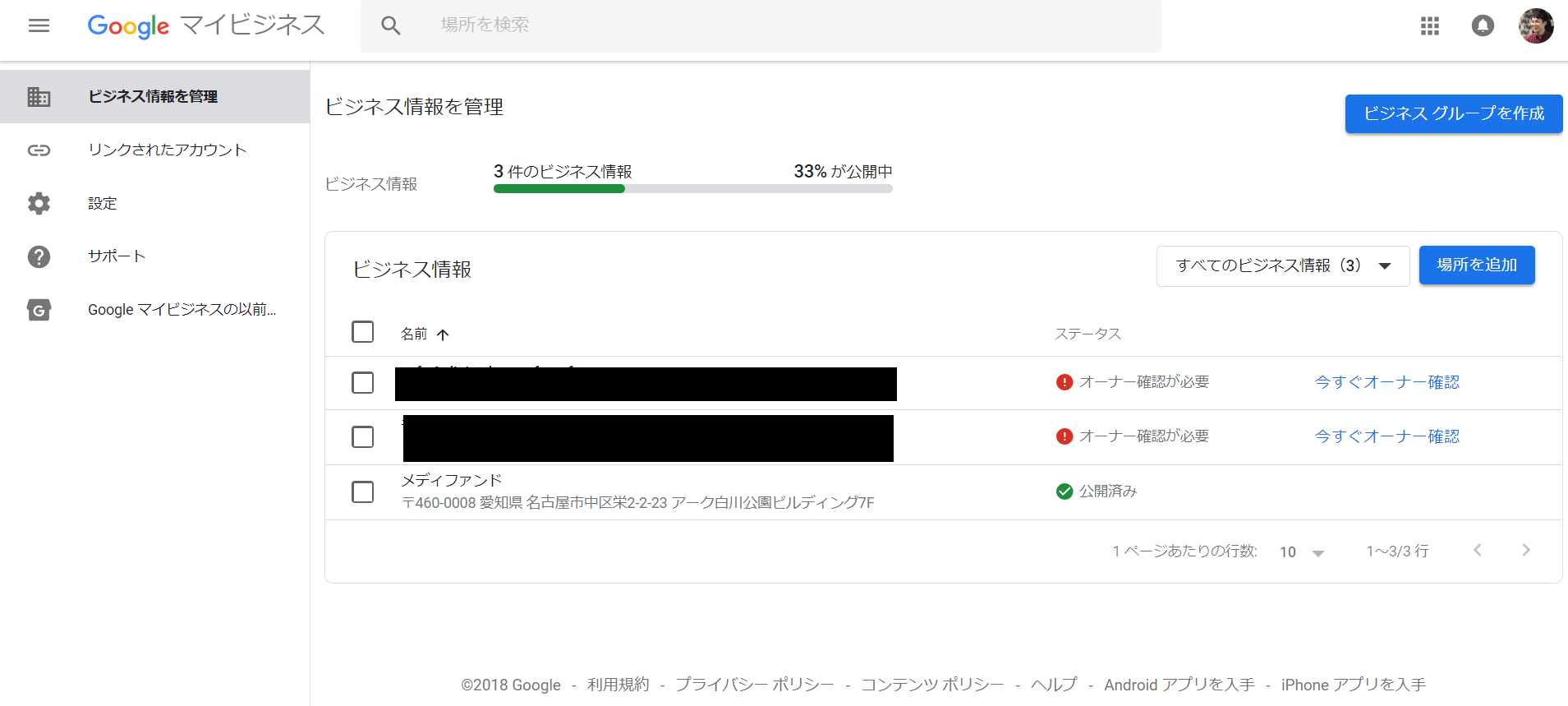Go to next page of results
Screen dimensions: 1568x706
coord(1526,550)
